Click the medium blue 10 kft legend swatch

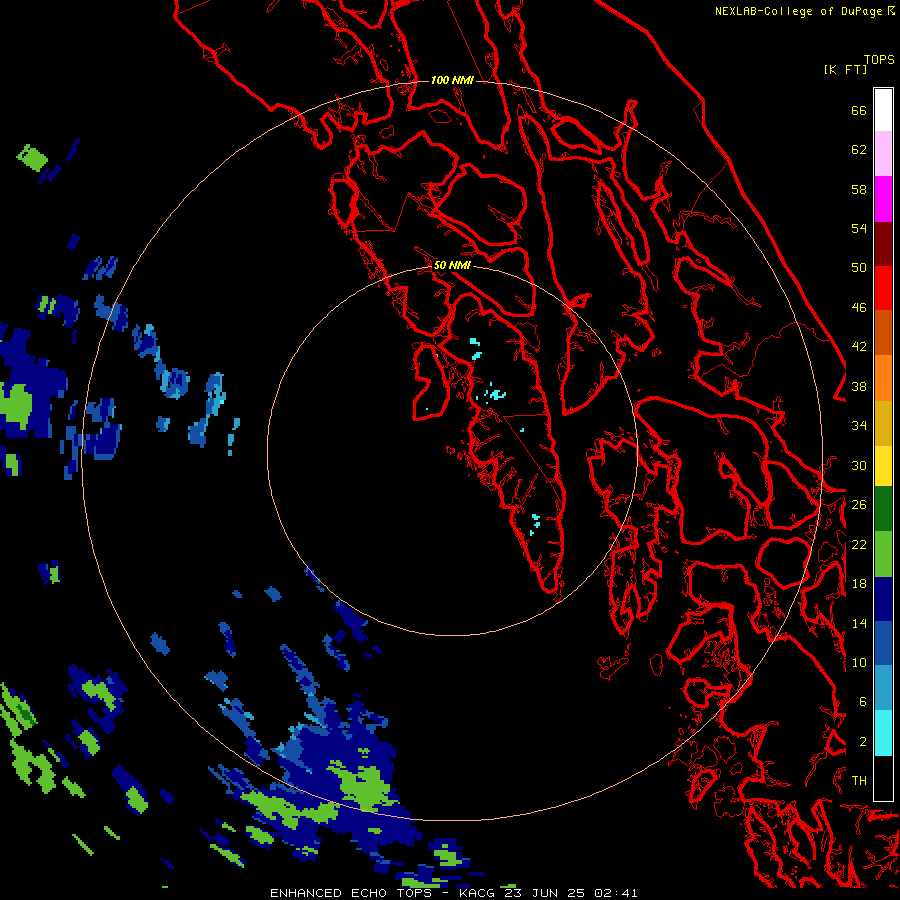[x=883, y=643]
